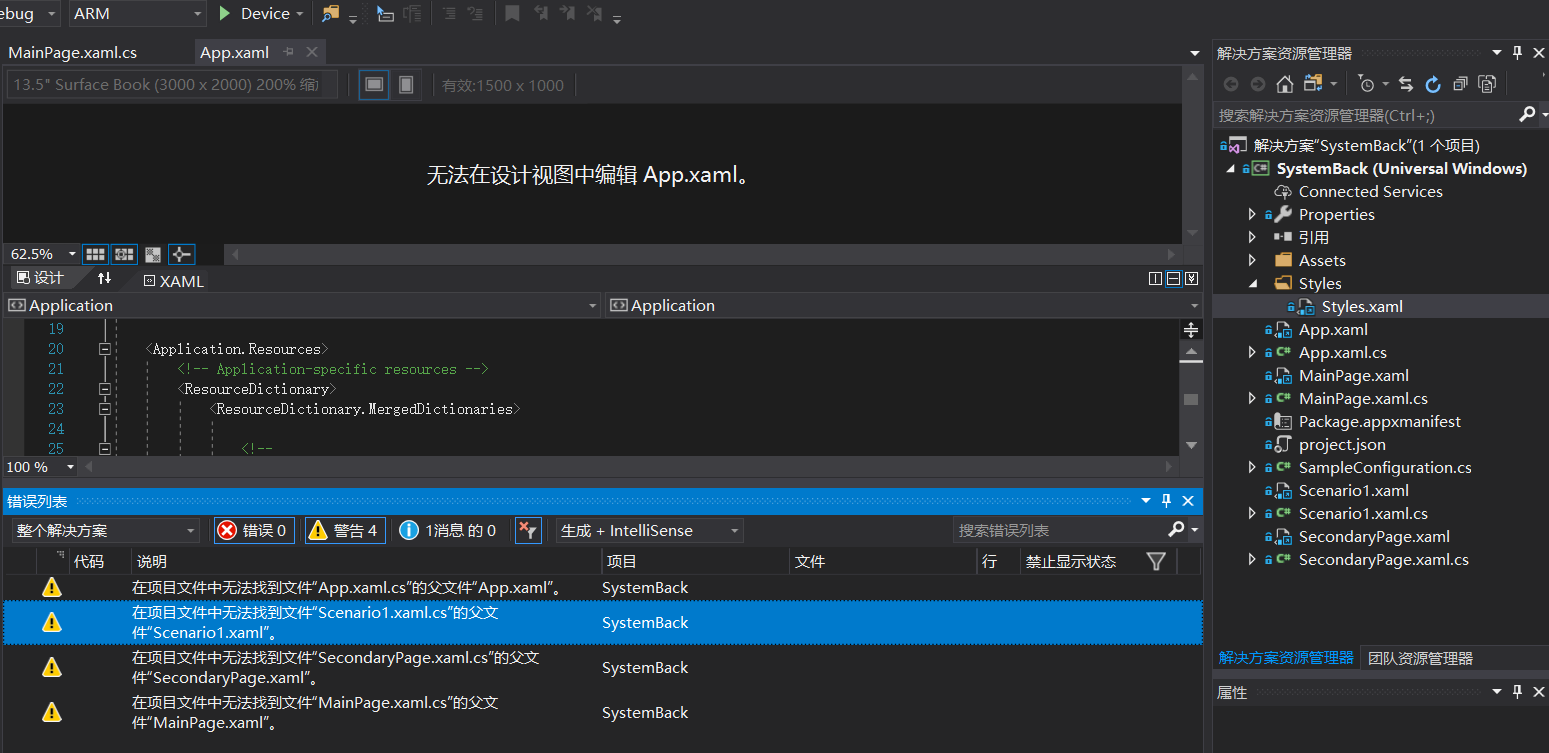Toggle portrait orientation in designer
This screenshot has width=1549, height=753.
406,85
